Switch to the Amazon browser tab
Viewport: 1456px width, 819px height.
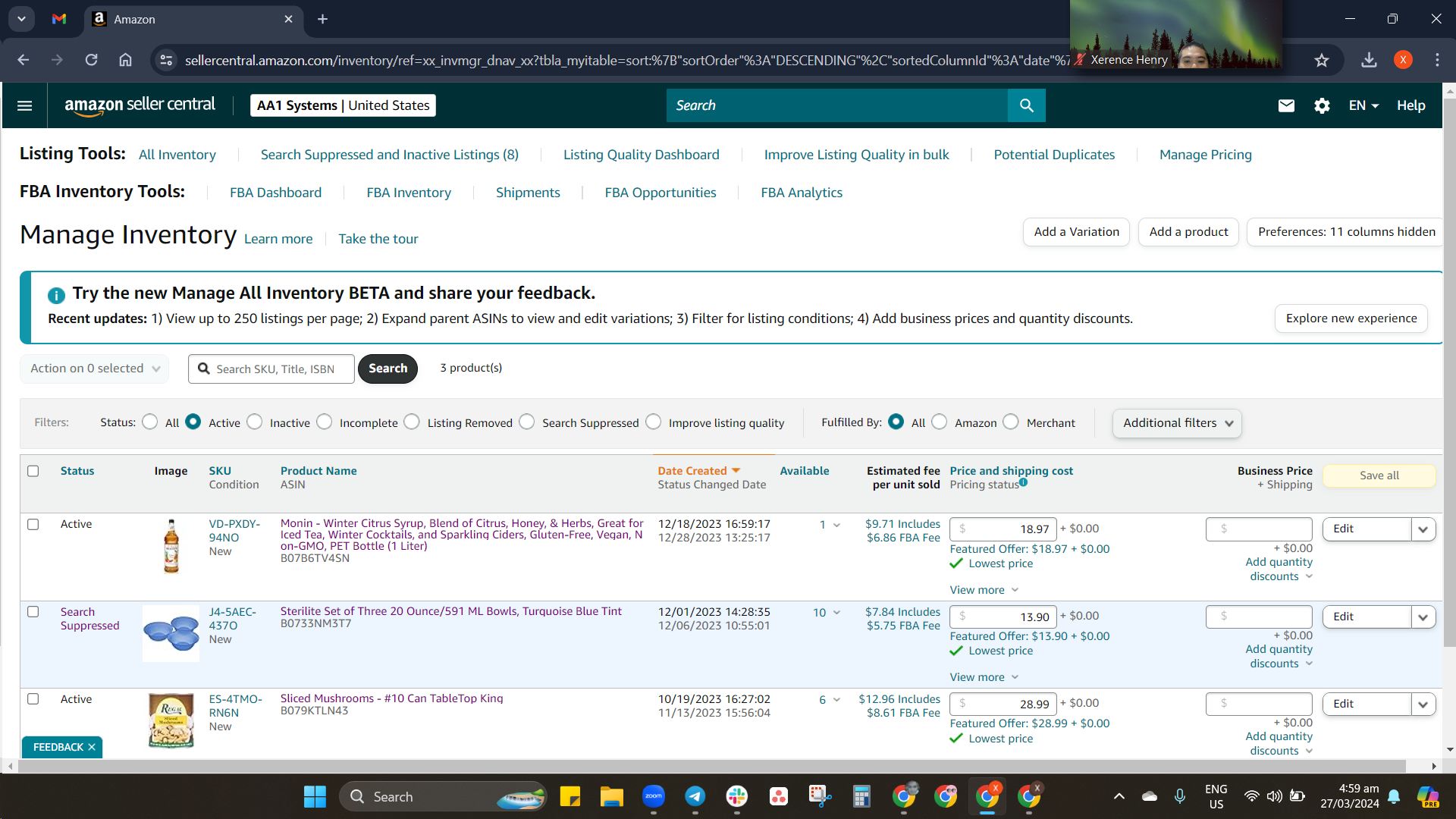click(x=193, y=19)
